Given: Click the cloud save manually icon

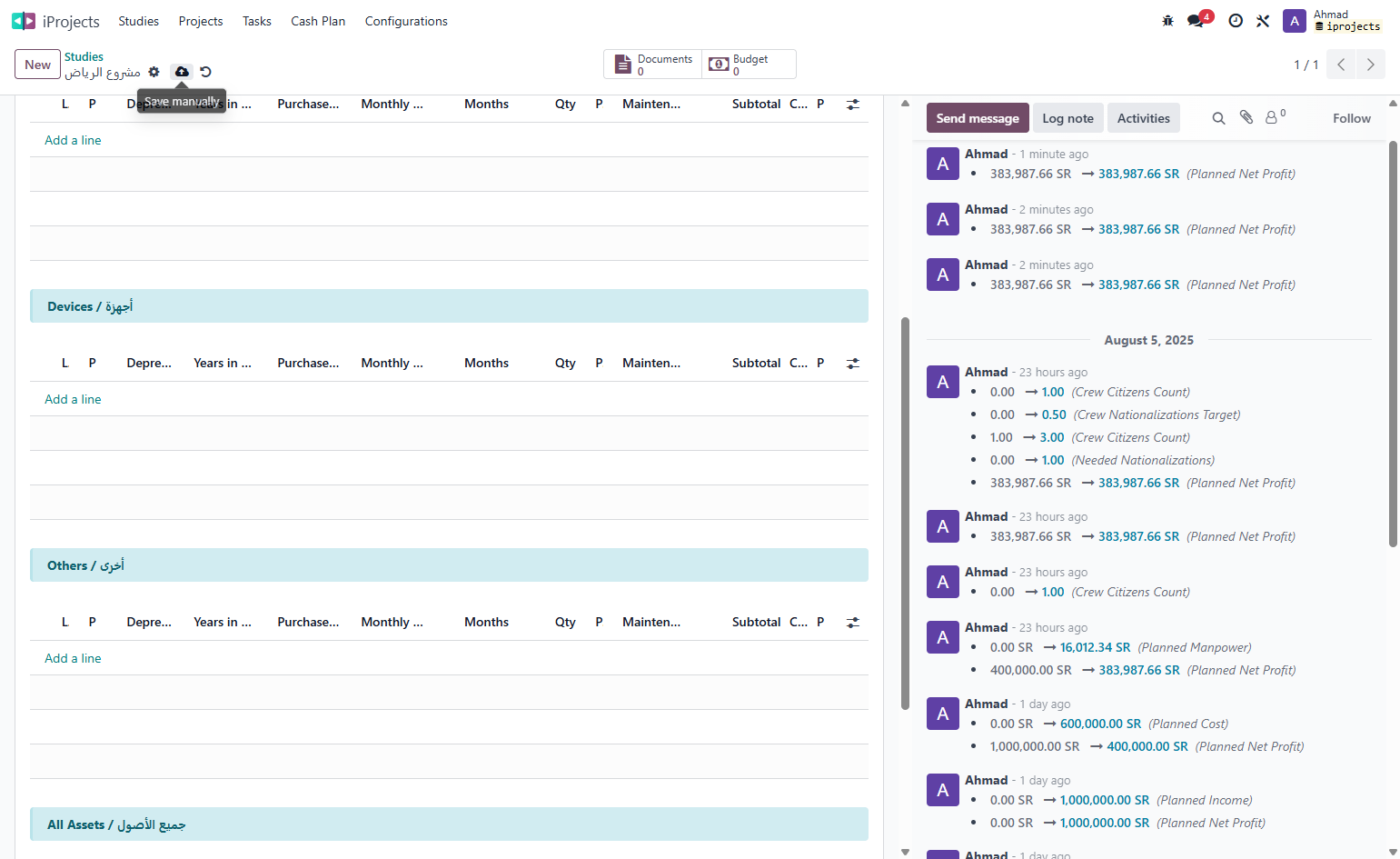Looking at the screenshot, I should coord(182,72).
